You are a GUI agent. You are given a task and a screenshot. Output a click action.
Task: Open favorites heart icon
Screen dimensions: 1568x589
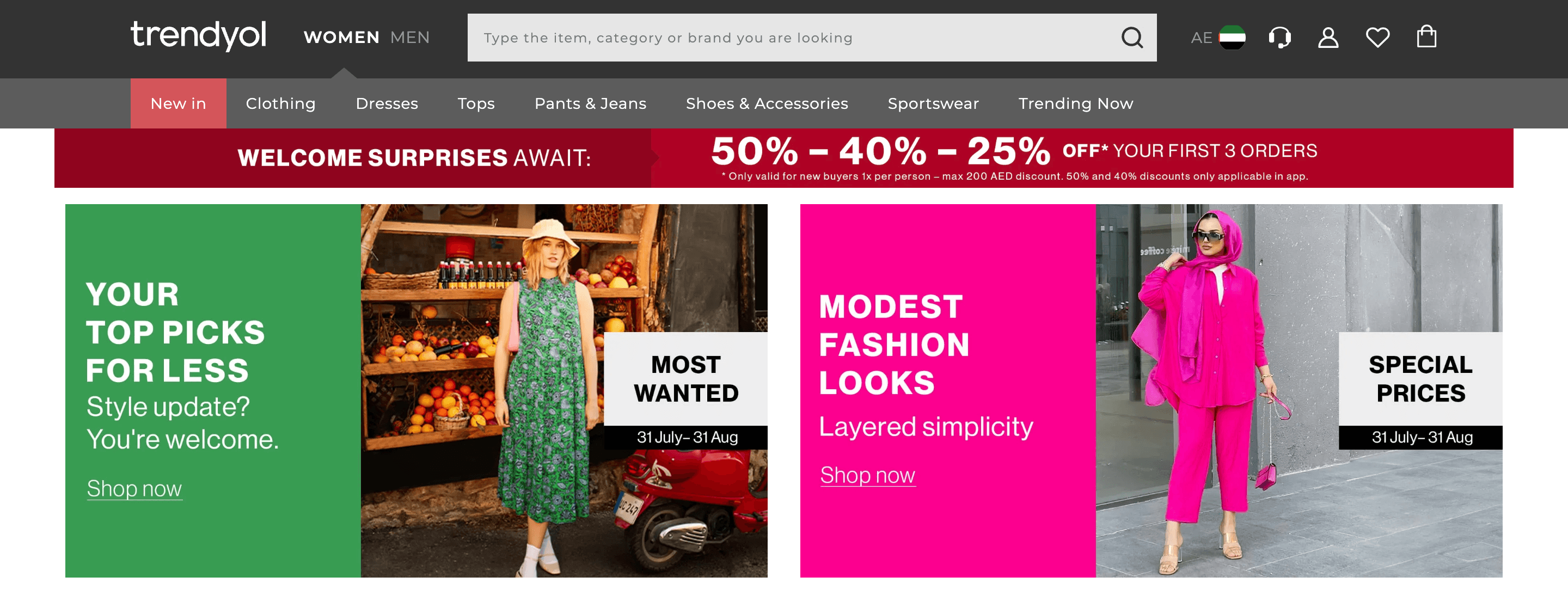coord(1377,38)
